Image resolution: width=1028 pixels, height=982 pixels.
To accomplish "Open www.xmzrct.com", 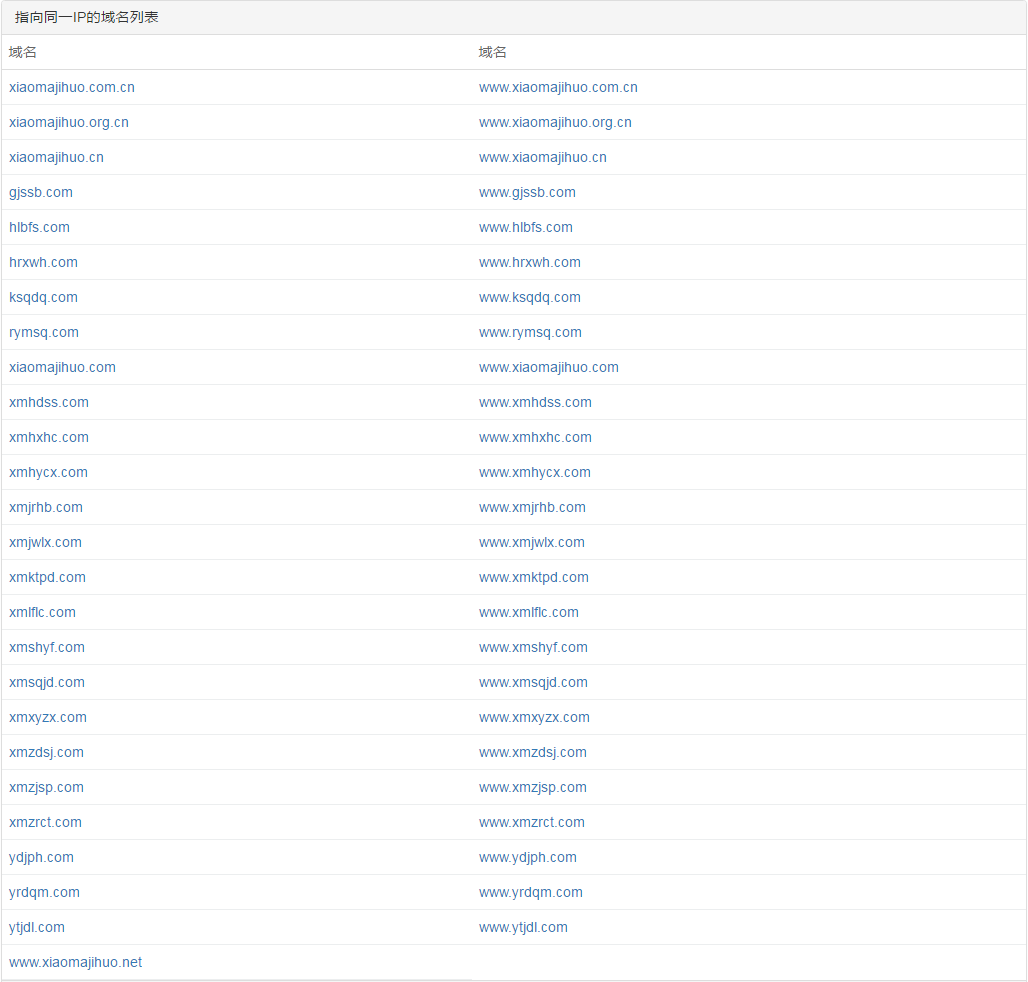I will point(532,823).
